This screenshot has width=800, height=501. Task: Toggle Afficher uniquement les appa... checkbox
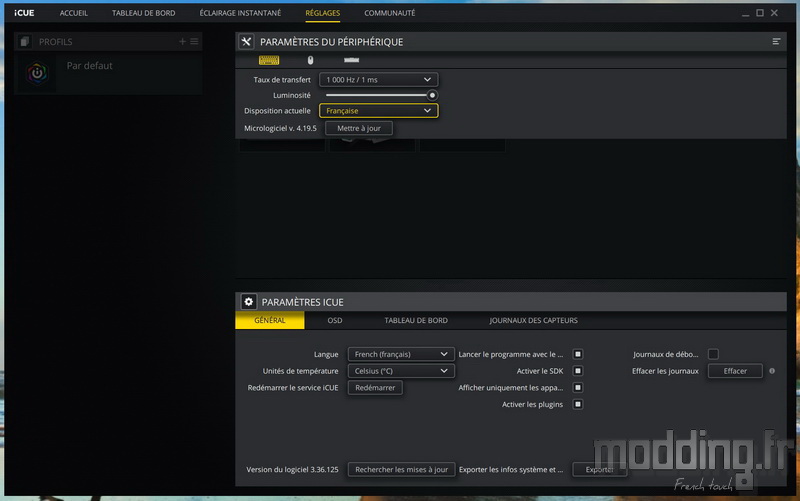point(578,388)
